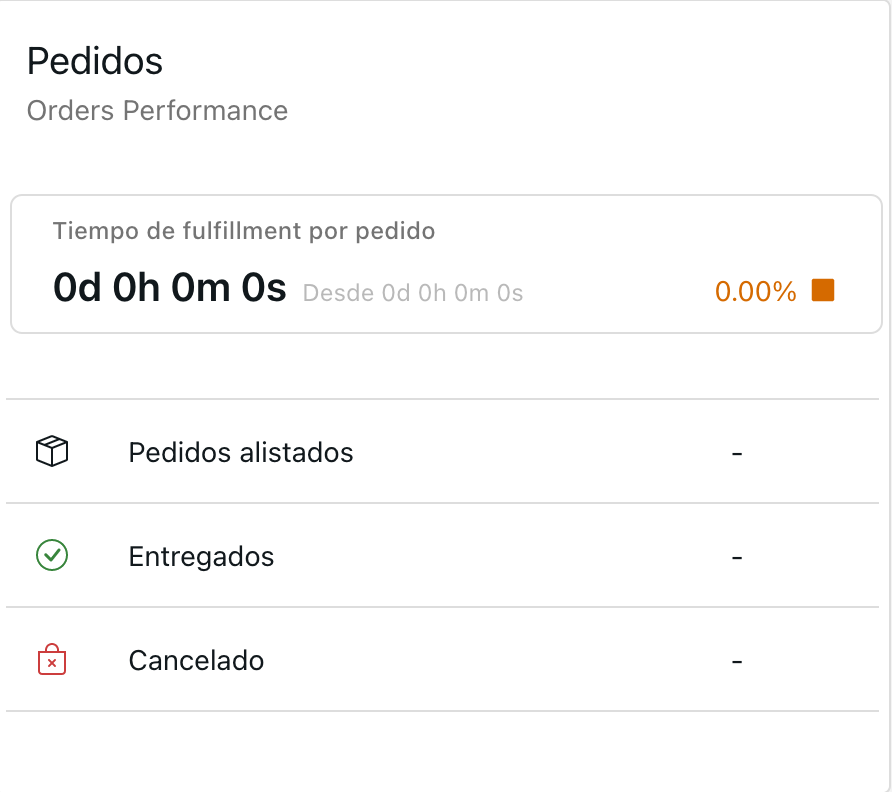Screen dimensions: 892x792
Task: Click the green checkmark icon for Entregados
Action: pyautogui.click(x=52, y=555)
